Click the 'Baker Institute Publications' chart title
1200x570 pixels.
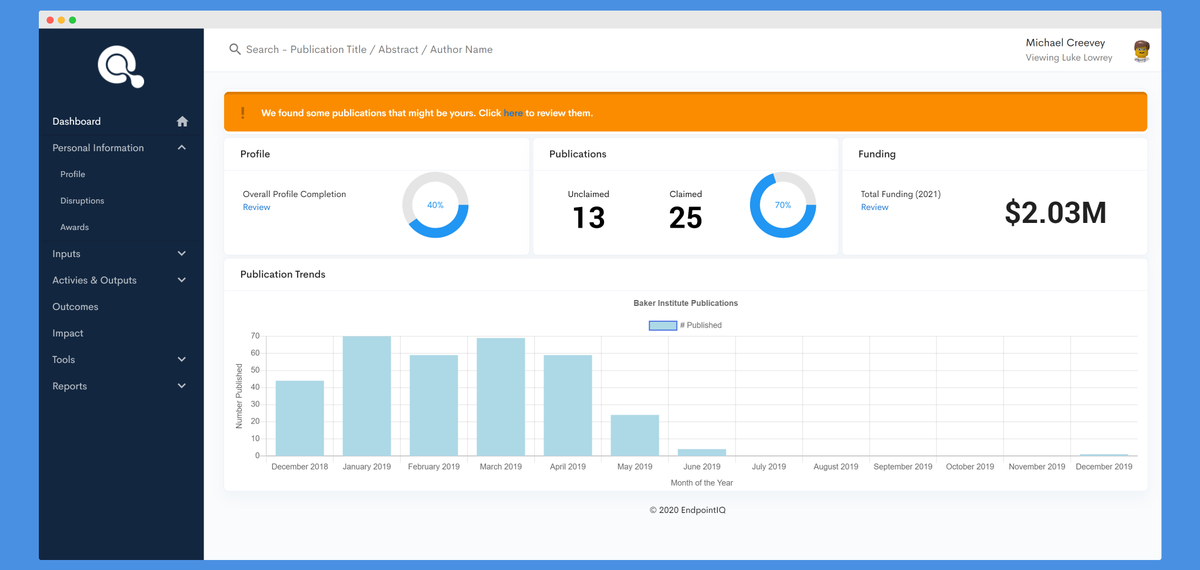pyautogui.click(x=686, y=303)
